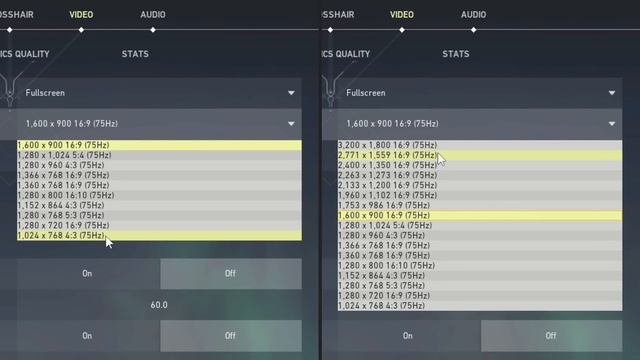Turn Off the upper toggle above 60.0, left panel
This screenshot has height=360, width=640.
[231, 273]
